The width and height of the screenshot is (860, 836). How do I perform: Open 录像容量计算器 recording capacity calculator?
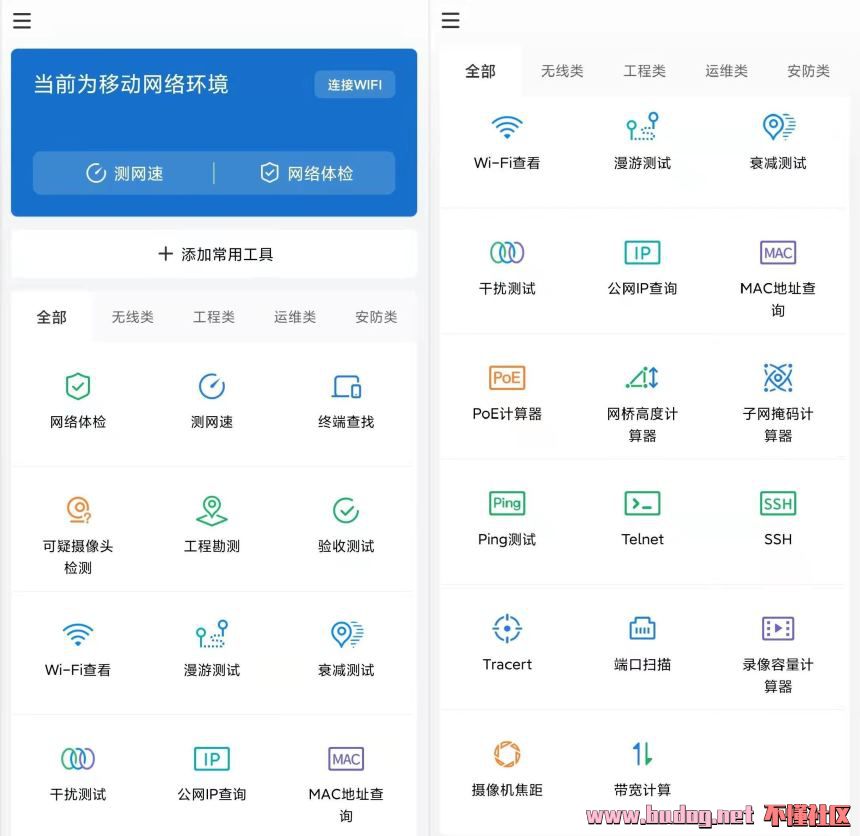777,643
